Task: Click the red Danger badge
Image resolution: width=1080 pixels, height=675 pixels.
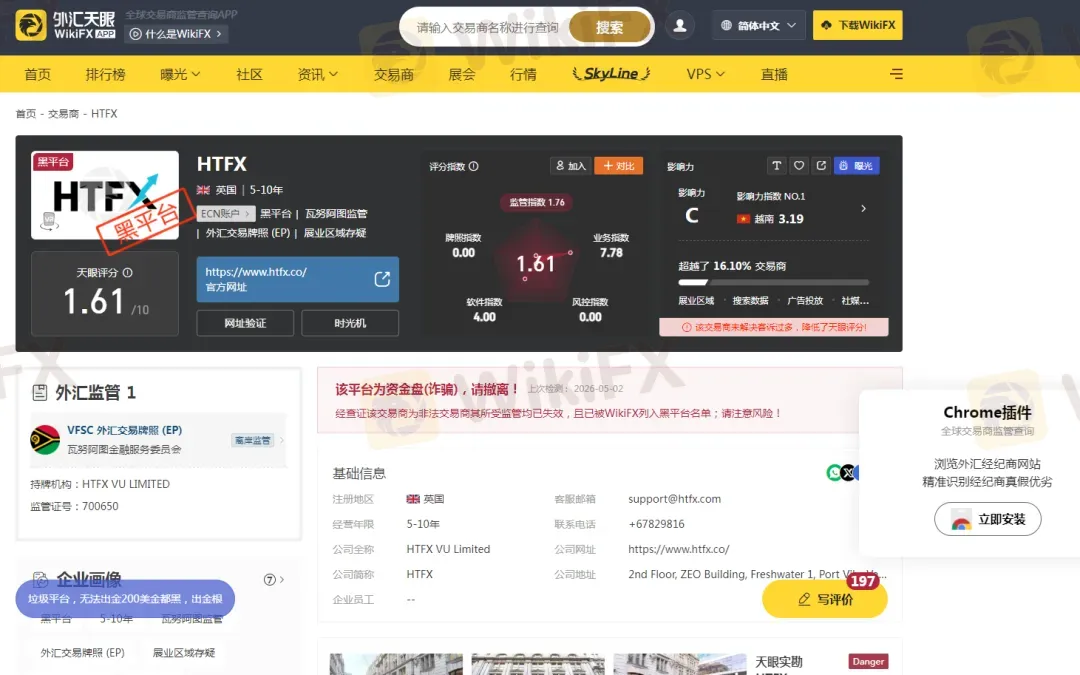Action: (x=868, y=662)
